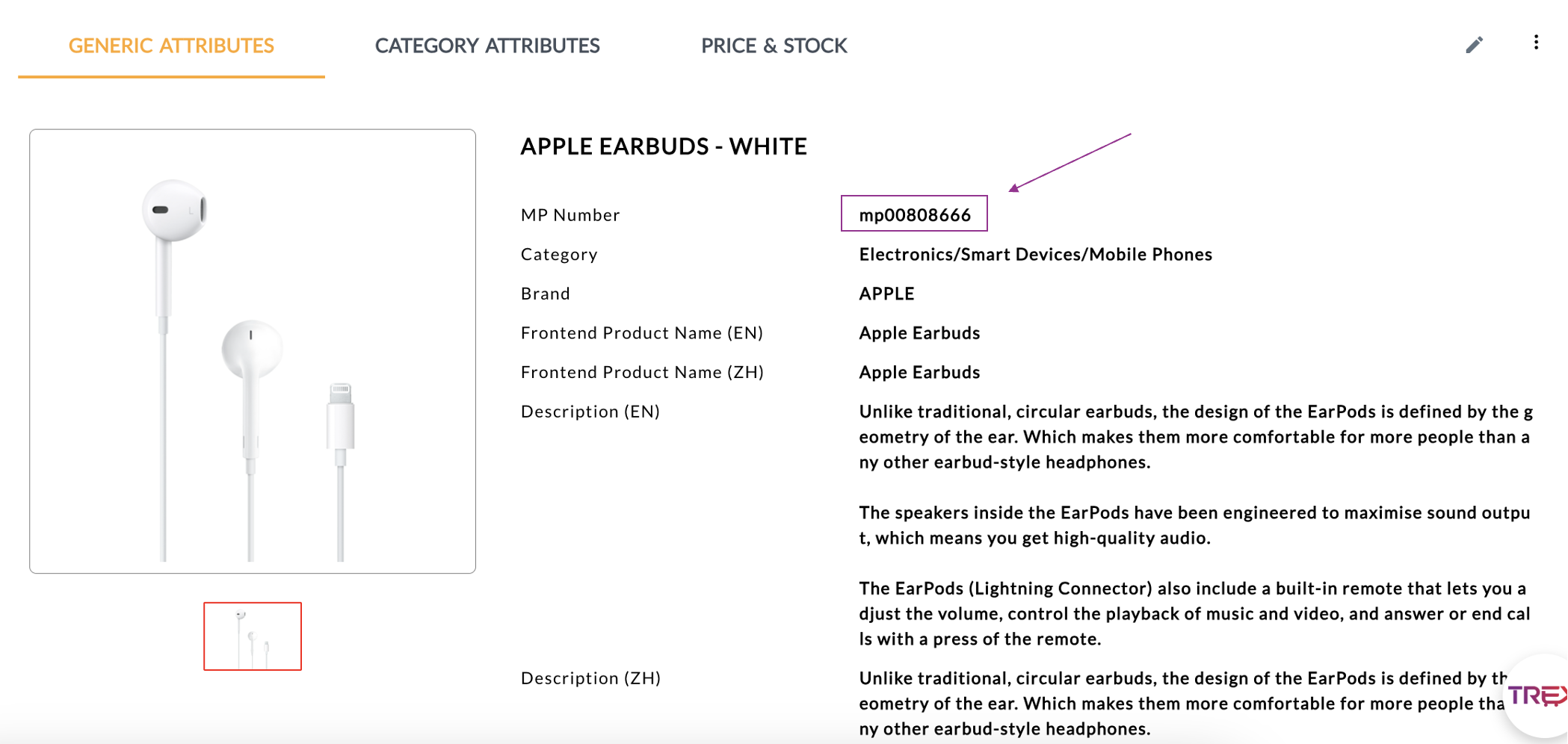Select the earbuds thumbnail below the image

pyautogui.click(x=253, y=636)
